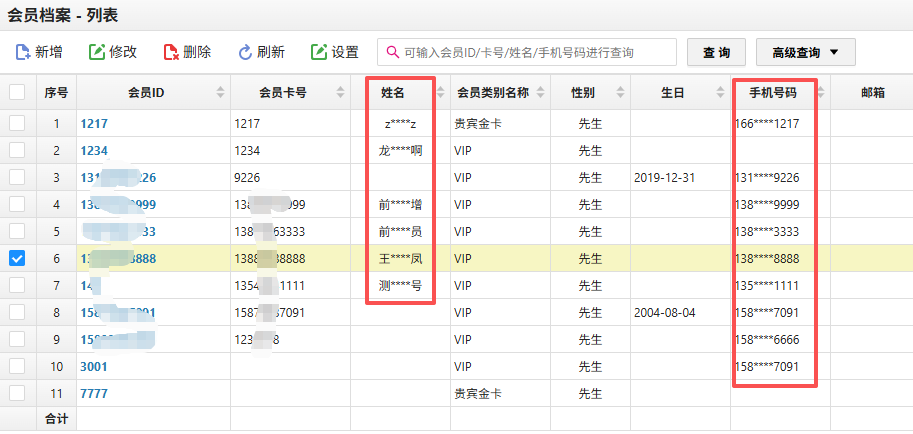
Task: Toggle the select-all checkbox in header
Action: coord(17,93)
